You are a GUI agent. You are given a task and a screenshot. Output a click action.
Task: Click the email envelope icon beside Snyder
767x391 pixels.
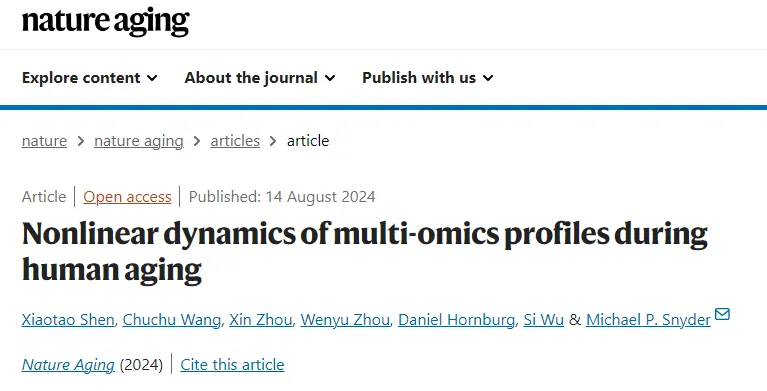pos(722,314)
